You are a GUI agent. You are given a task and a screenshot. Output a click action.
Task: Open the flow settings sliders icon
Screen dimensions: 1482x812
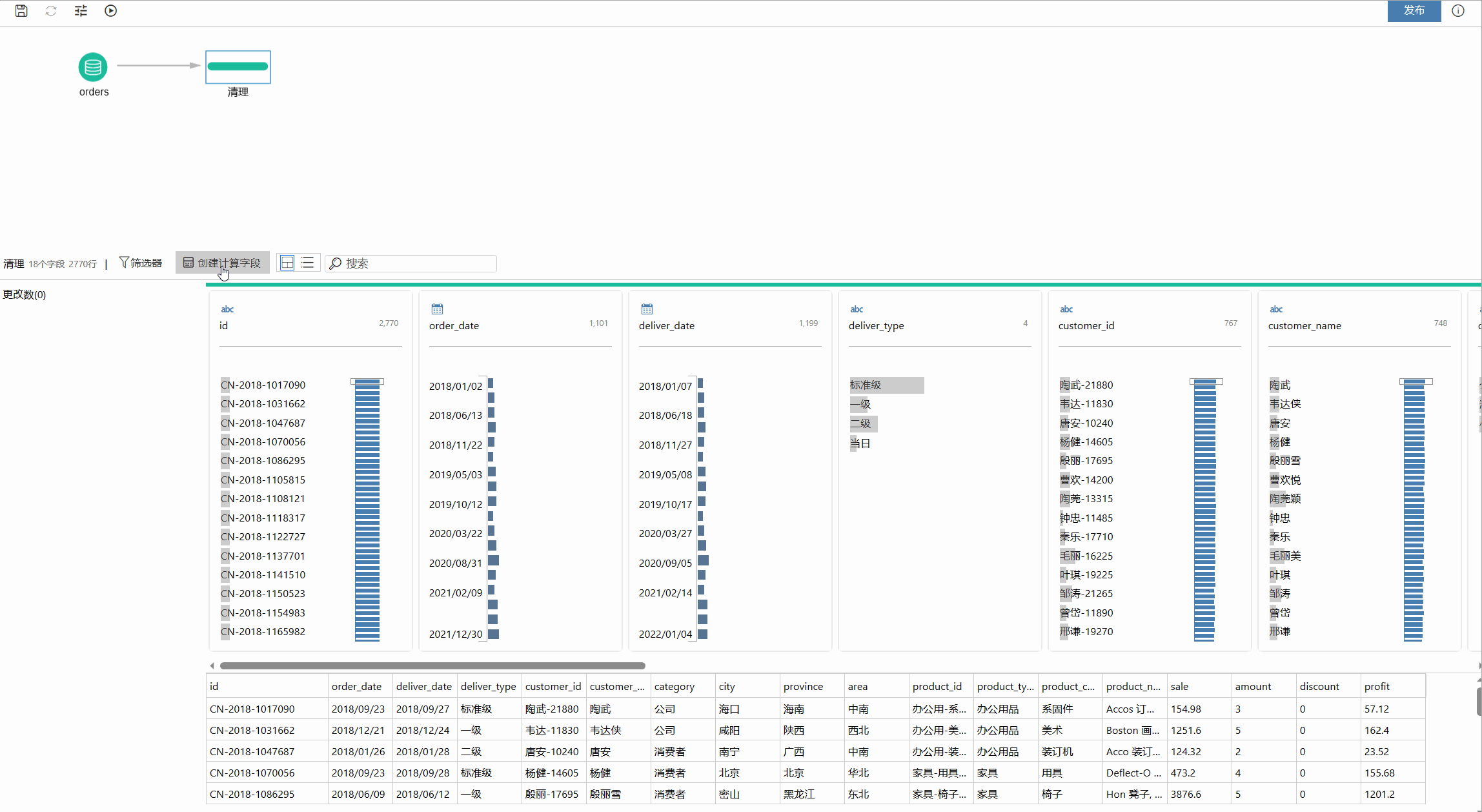click(x=81, y=11)
